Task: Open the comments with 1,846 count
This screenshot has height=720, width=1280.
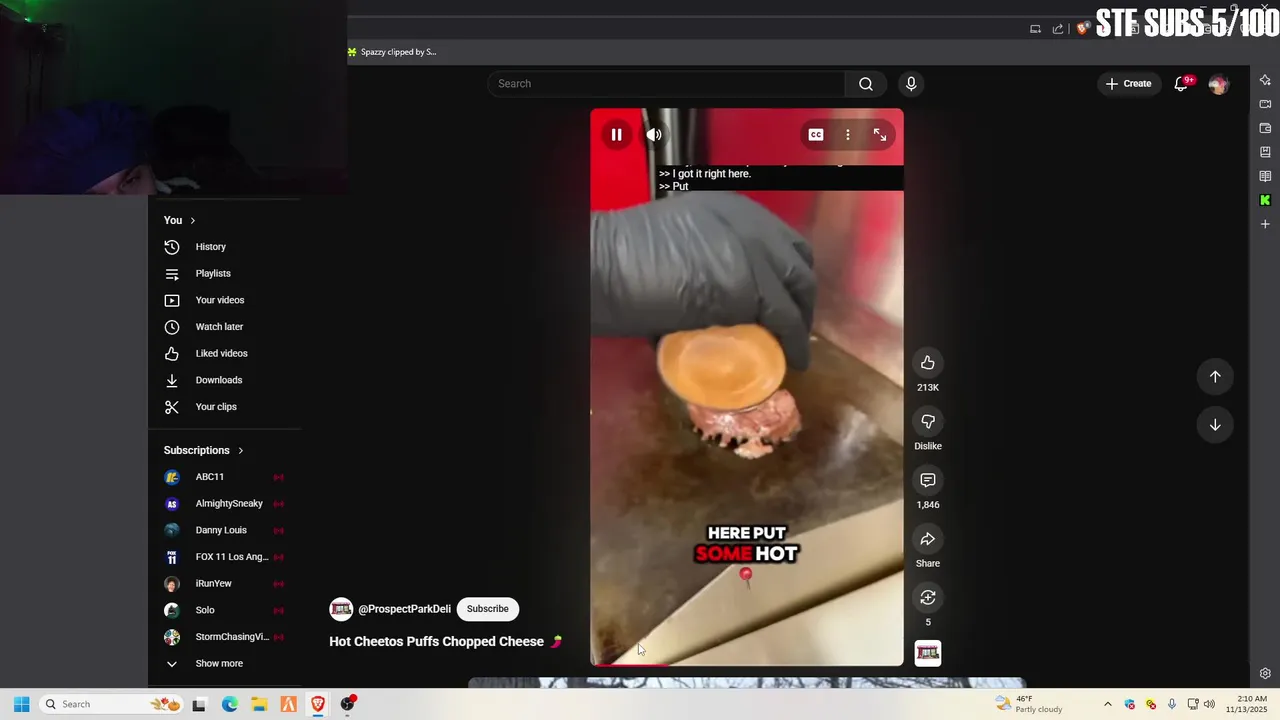Action: 928,481
